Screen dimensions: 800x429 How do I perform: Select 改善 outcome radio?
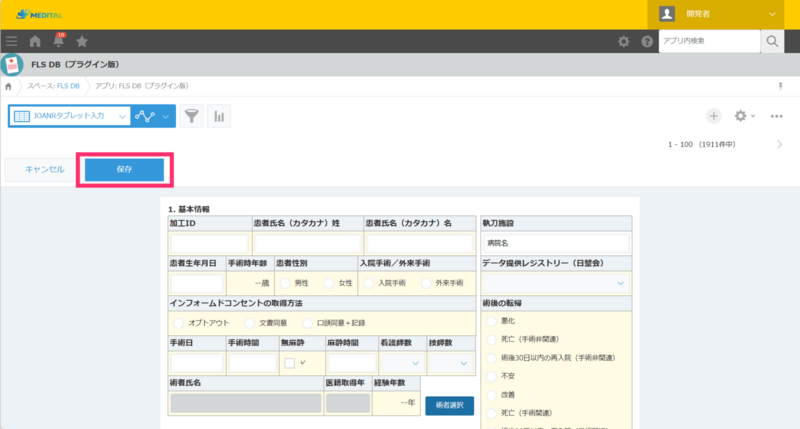pos(491,395)
